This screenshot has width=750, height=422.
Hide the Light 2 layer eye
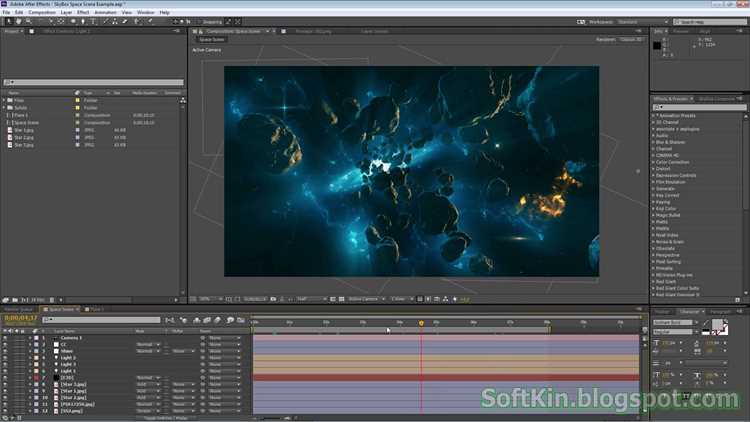click(x=5, y=358)
